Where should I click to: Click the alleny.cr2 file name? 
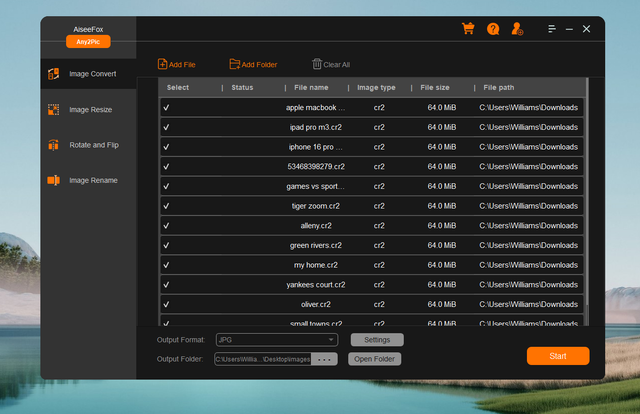click(x=316, y=226)
